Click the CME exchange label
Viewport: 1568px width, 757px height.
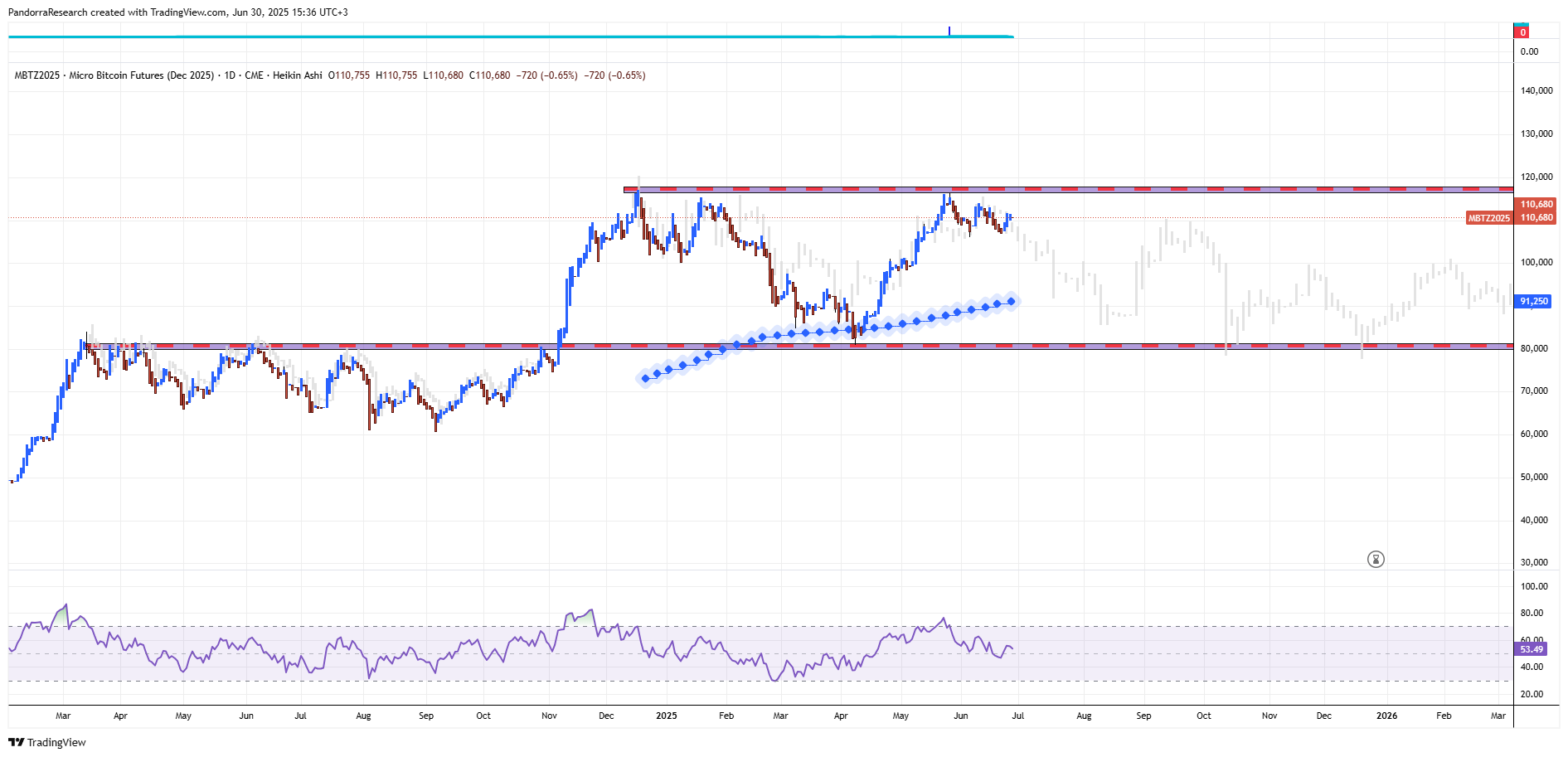(254, 75)
